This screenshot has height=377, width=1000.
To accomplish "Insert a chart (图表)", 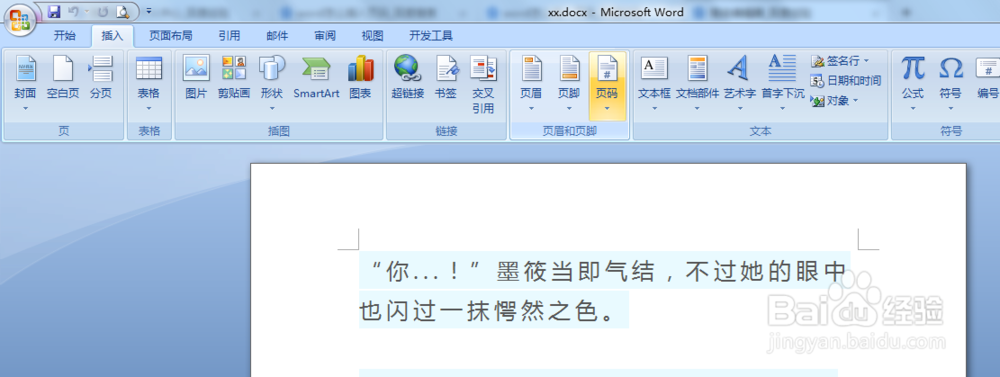I will (x=360, y=78).
